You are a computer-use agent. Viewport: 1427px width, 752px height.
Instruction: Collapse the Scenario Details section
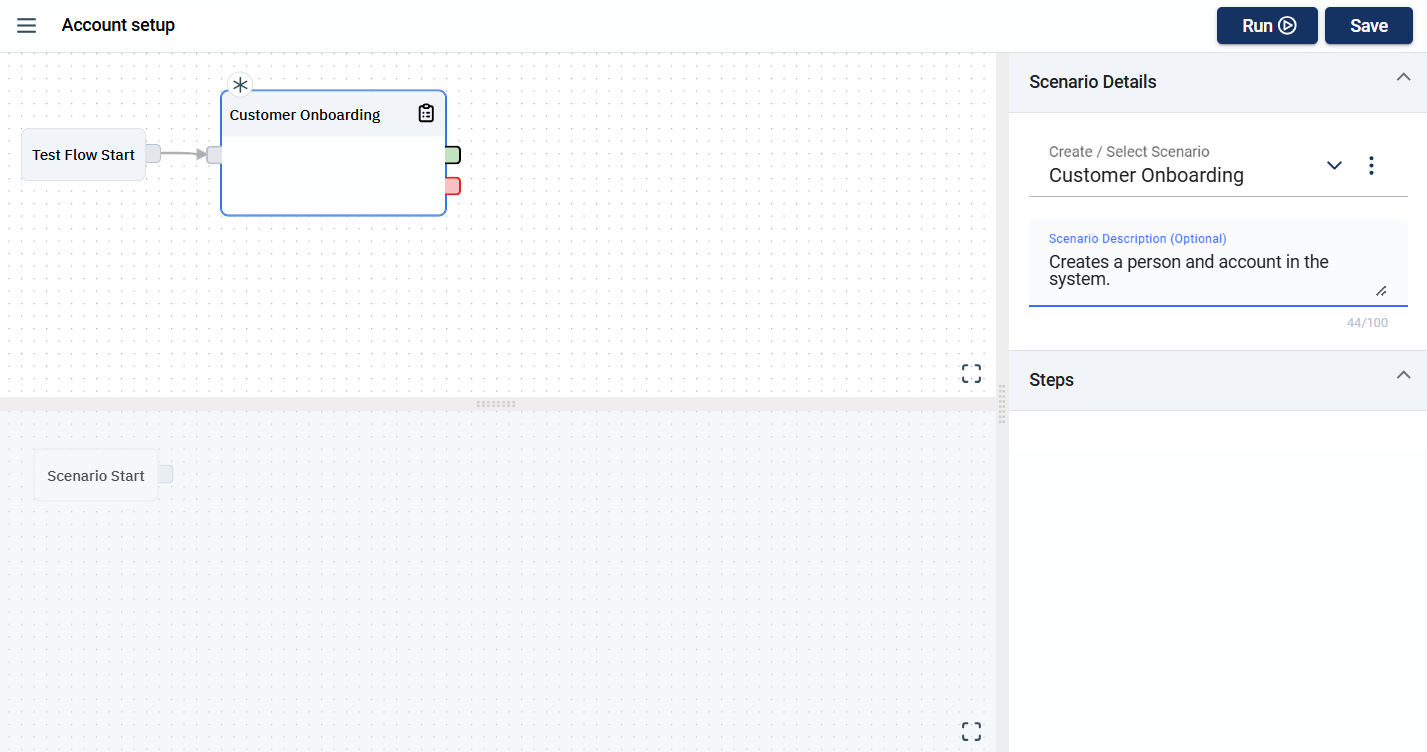[x=1403, y=78]
